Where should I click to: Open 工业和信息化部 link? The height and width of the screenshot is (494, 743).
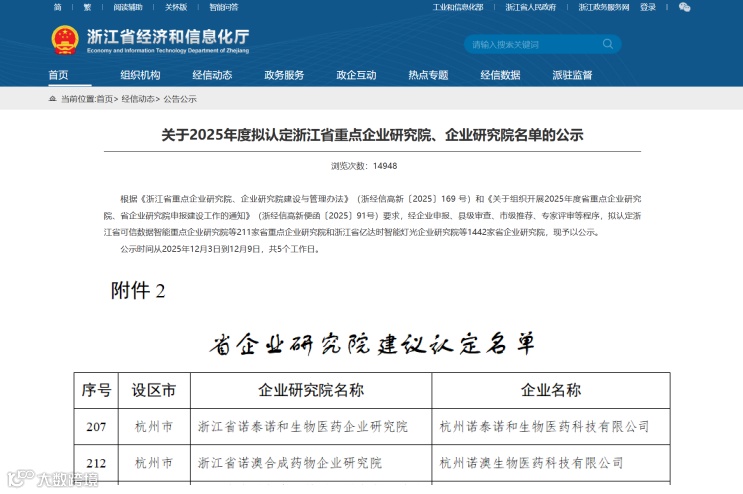click(458, 7)
